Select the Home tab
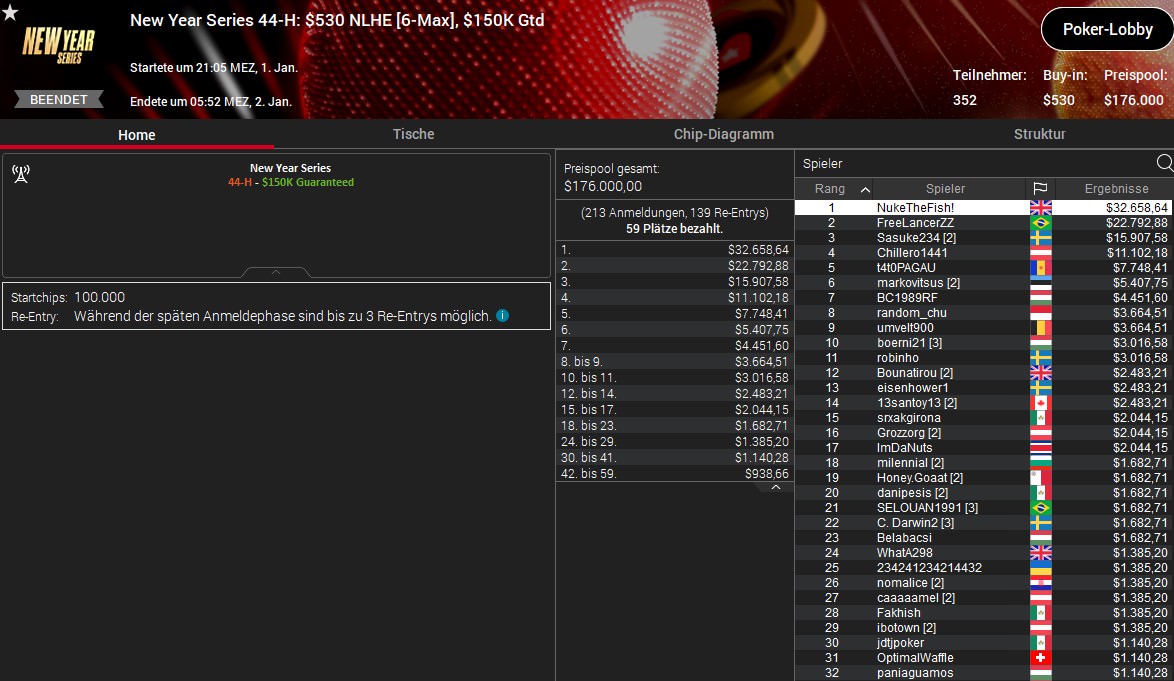1174x681 pixels. (x=136, y=135)
